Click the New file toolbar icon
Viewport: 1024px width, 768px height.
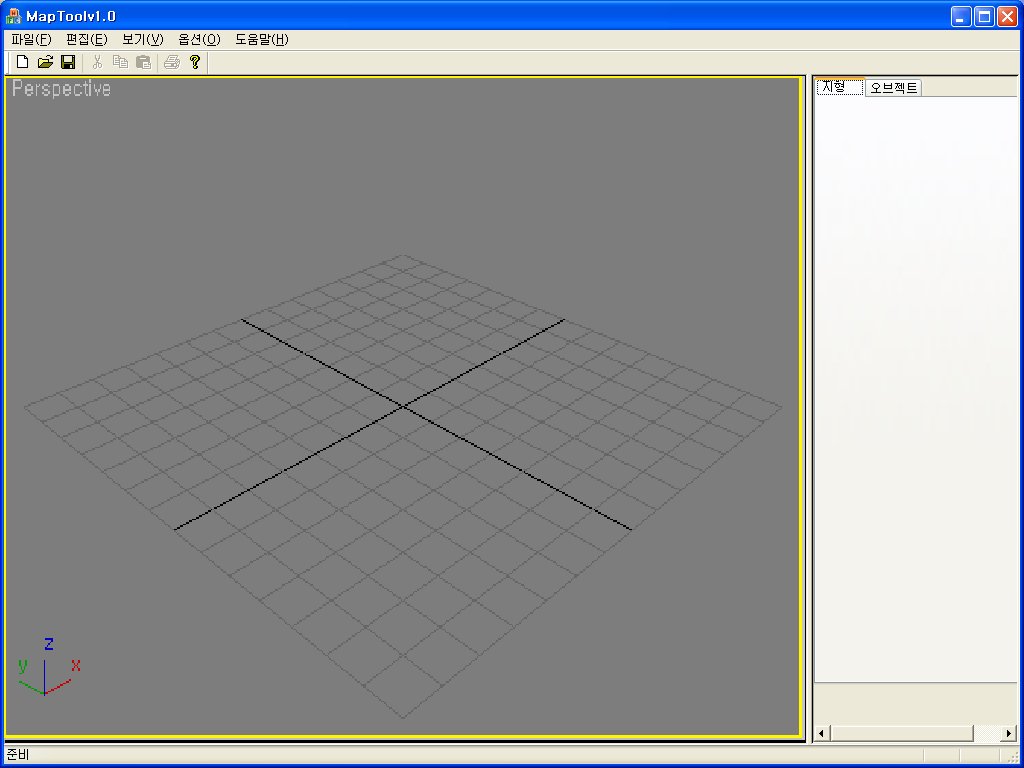(22, 62)
